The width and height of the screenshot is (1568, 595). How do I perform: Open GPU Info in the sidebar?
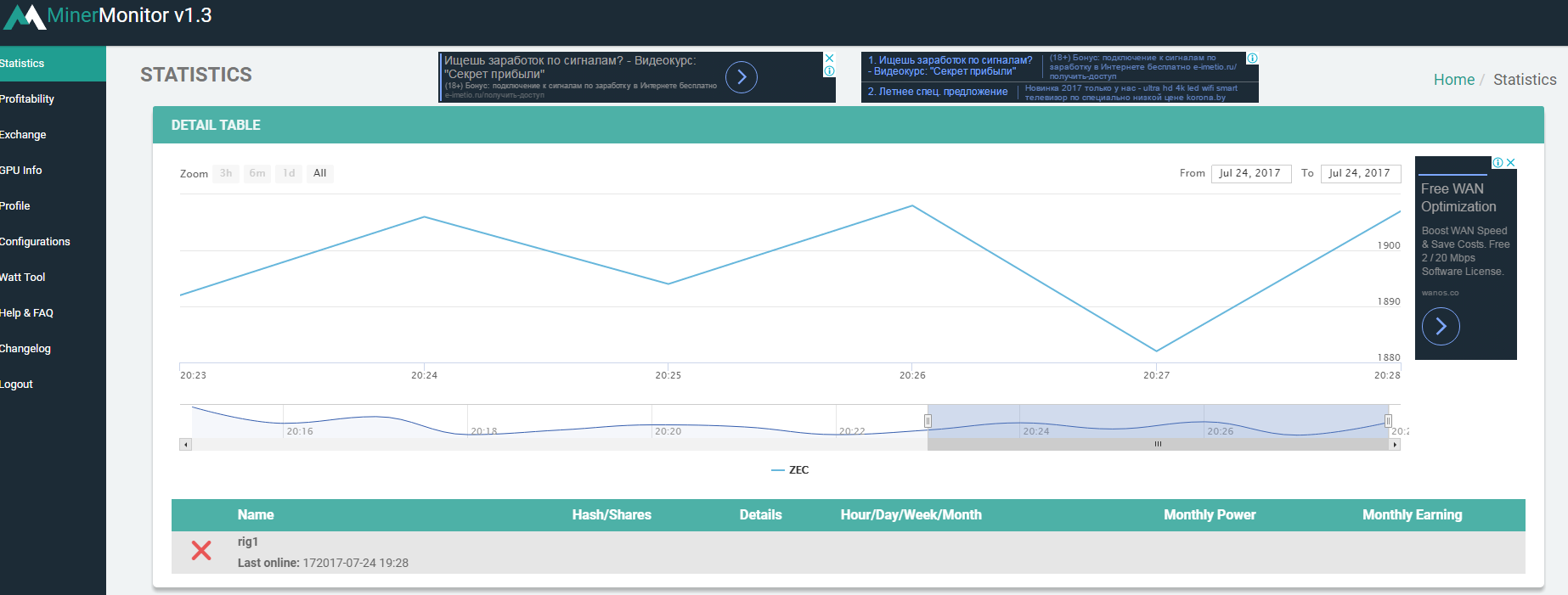pos(53,171)
